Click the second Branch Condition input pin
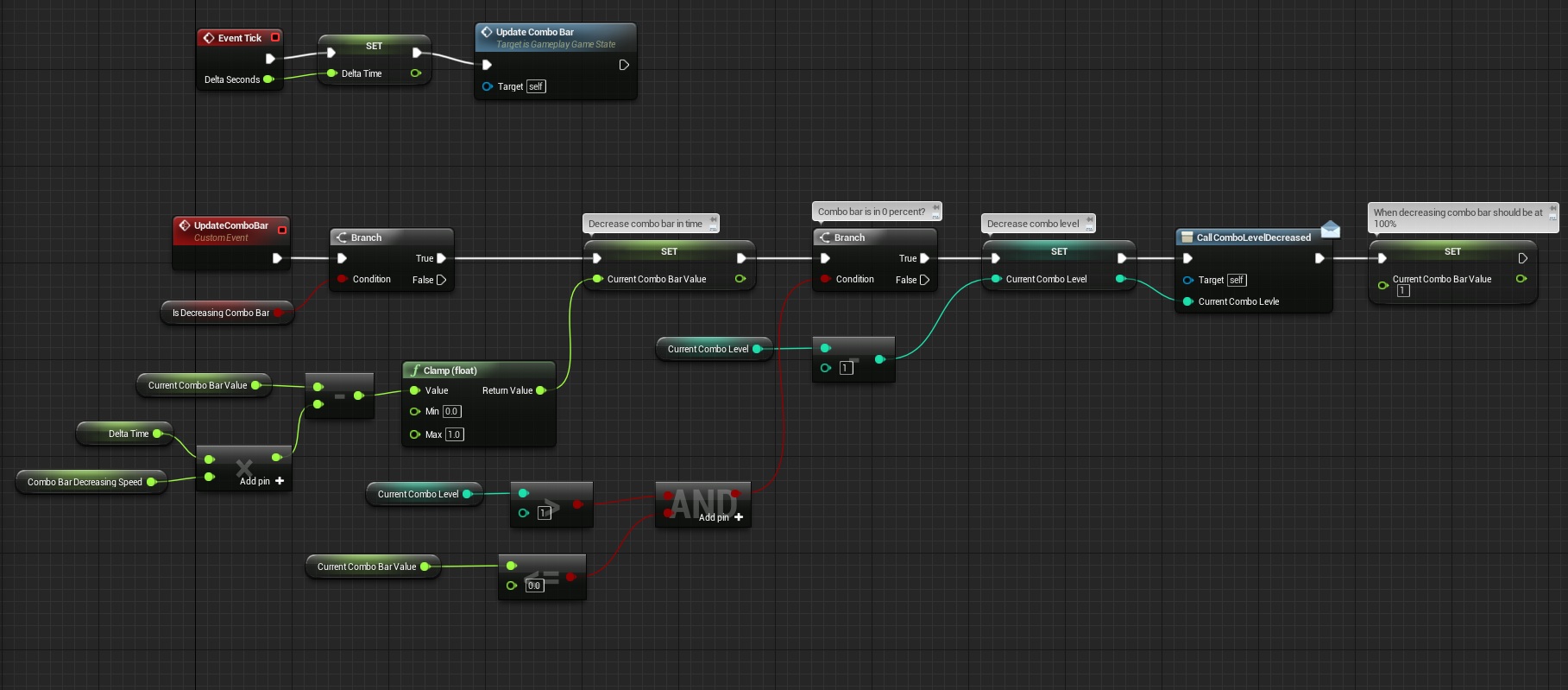The image size is (1568, 690). pyautogui.click(x=826, y=279)
